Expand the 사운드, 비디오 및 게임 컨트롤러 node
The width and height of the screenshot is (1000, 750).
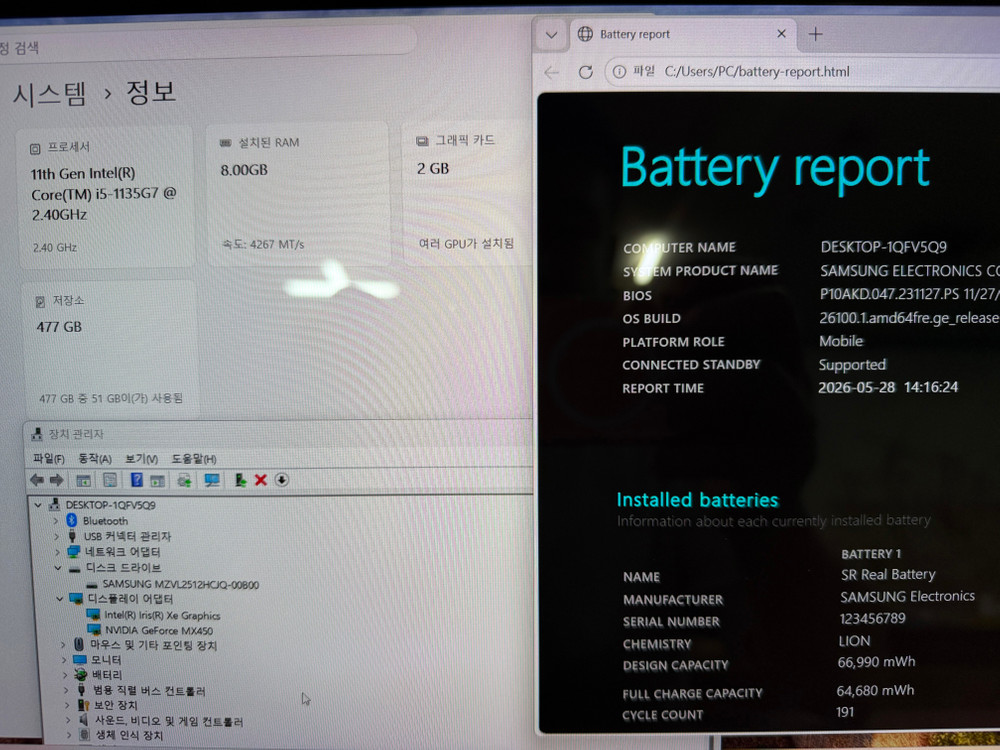tap(69, 721)
